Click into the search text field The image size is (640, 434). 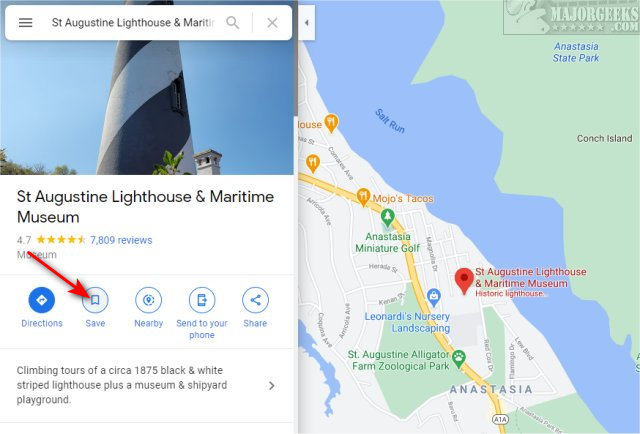(133, 22)
